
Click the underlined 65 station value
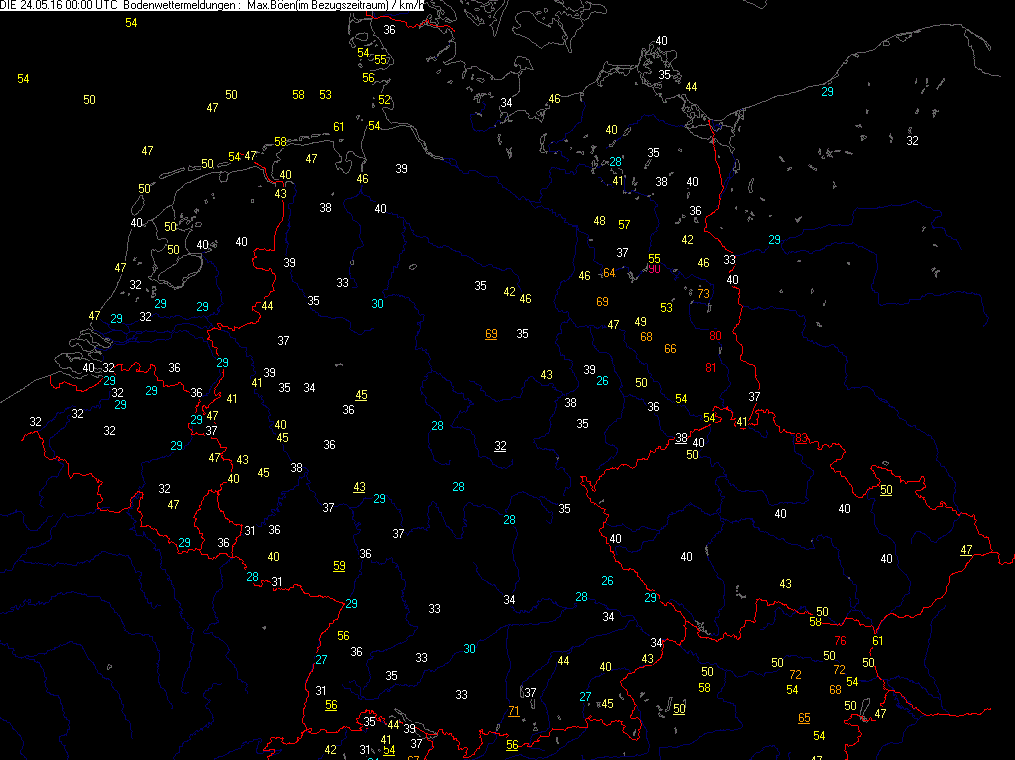(x=804, y=718)
